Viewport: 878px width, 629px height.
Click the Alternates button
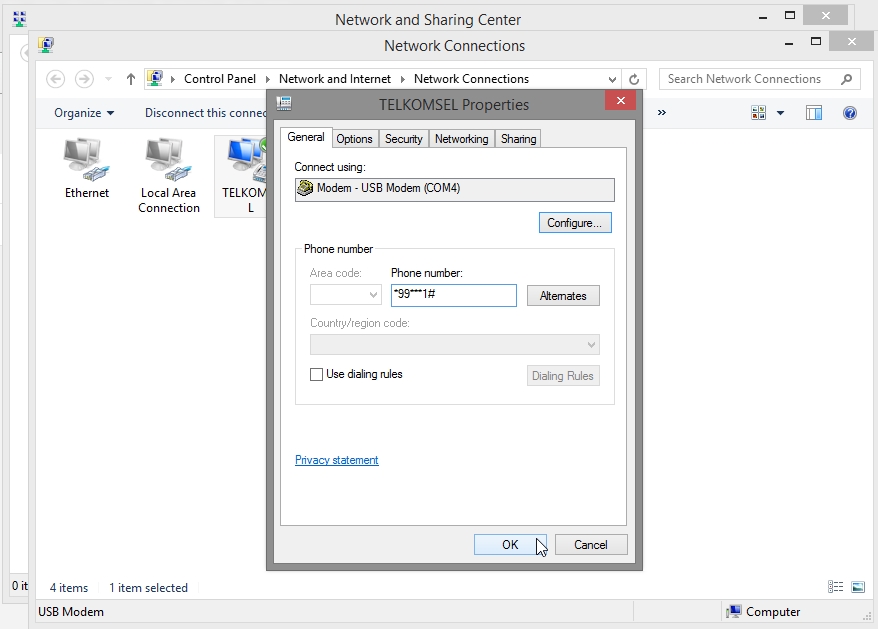(563, 296)
